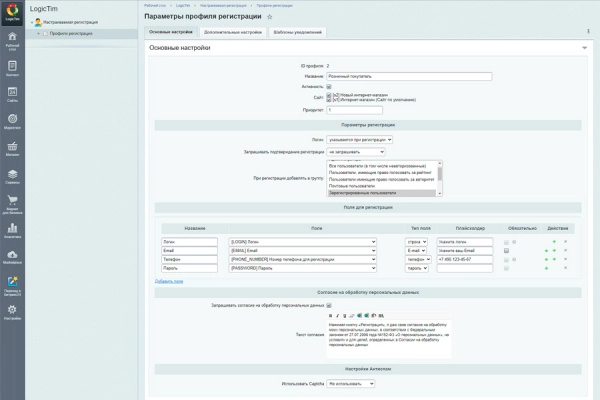Choose Почтовые пользователи group in list
The image size is (600, 400).
point(382,186)
